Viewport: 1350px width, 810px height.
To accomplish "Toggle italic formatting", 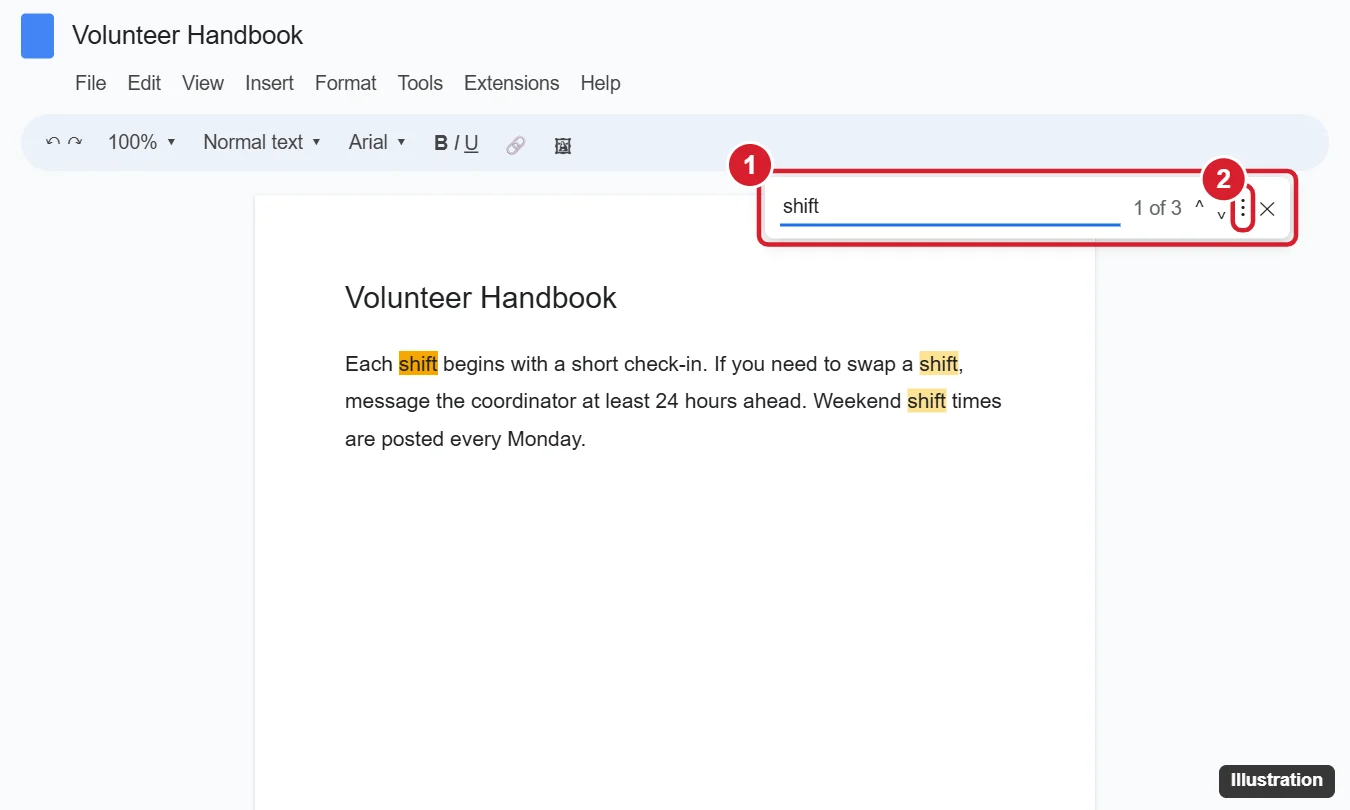I will coord(456,143).
